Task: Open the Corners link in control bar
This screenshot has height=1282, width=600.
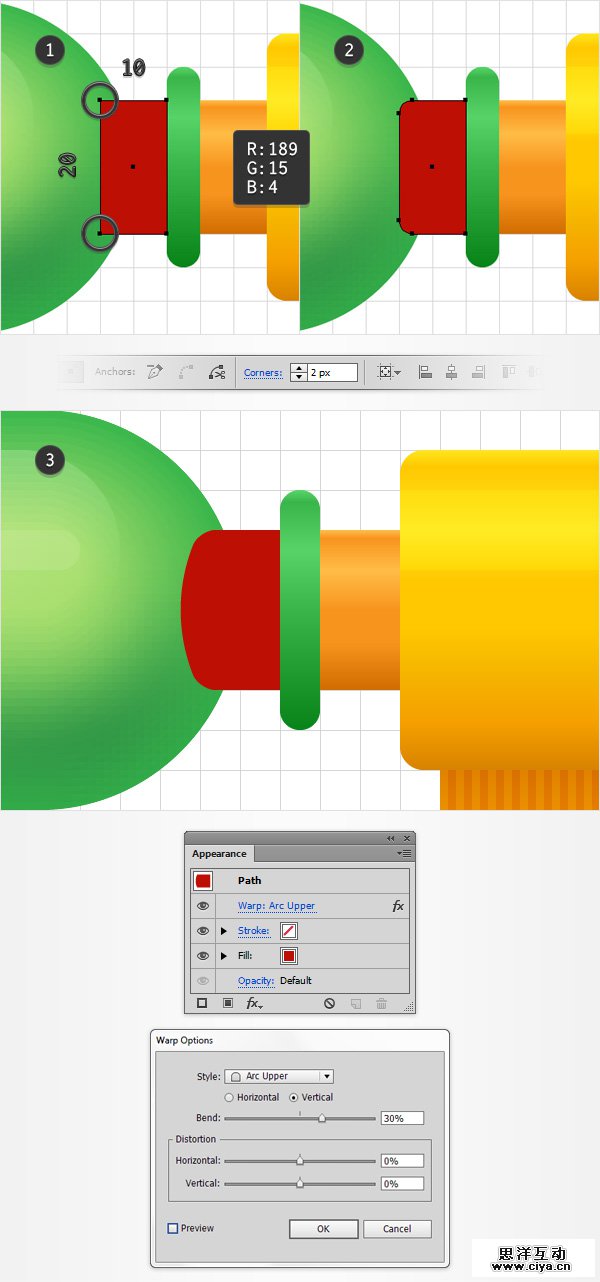Action: pos(263,372)
